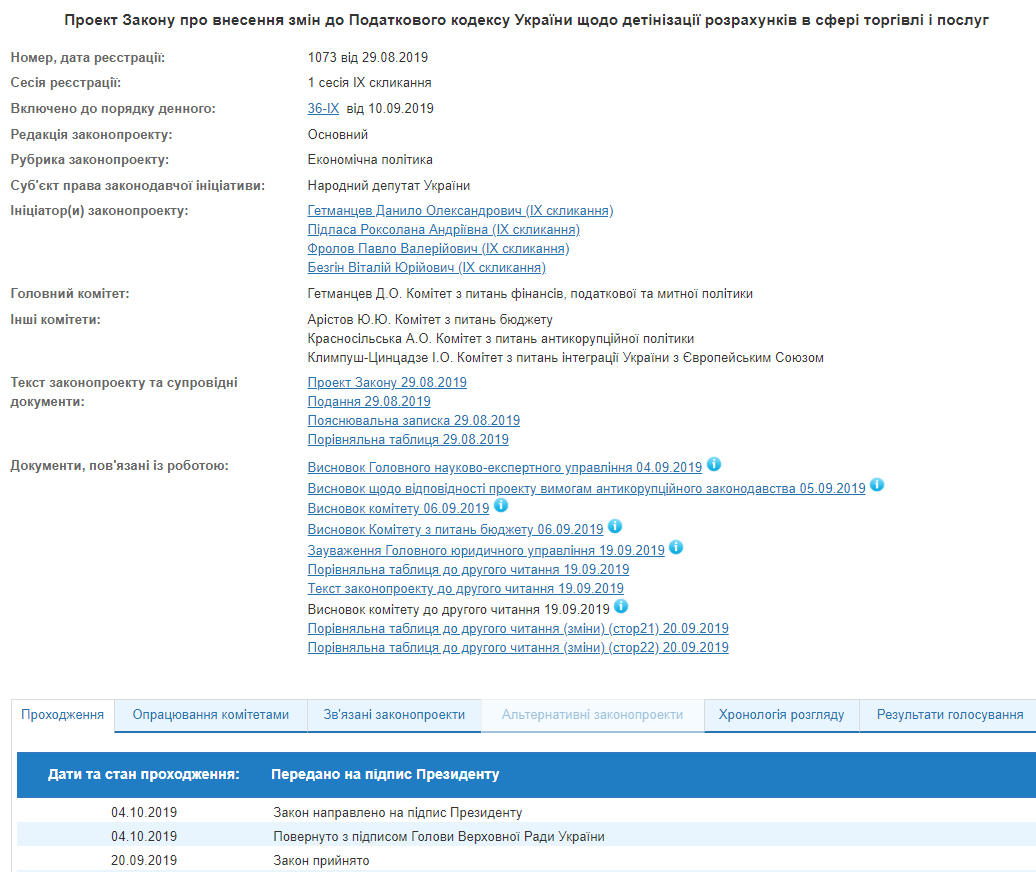Image resolution: width=1036 pixels, height=872 pixels.
Task: Select the Результати голосування tab
Action: pyautogui.click(x=949, y=715)
